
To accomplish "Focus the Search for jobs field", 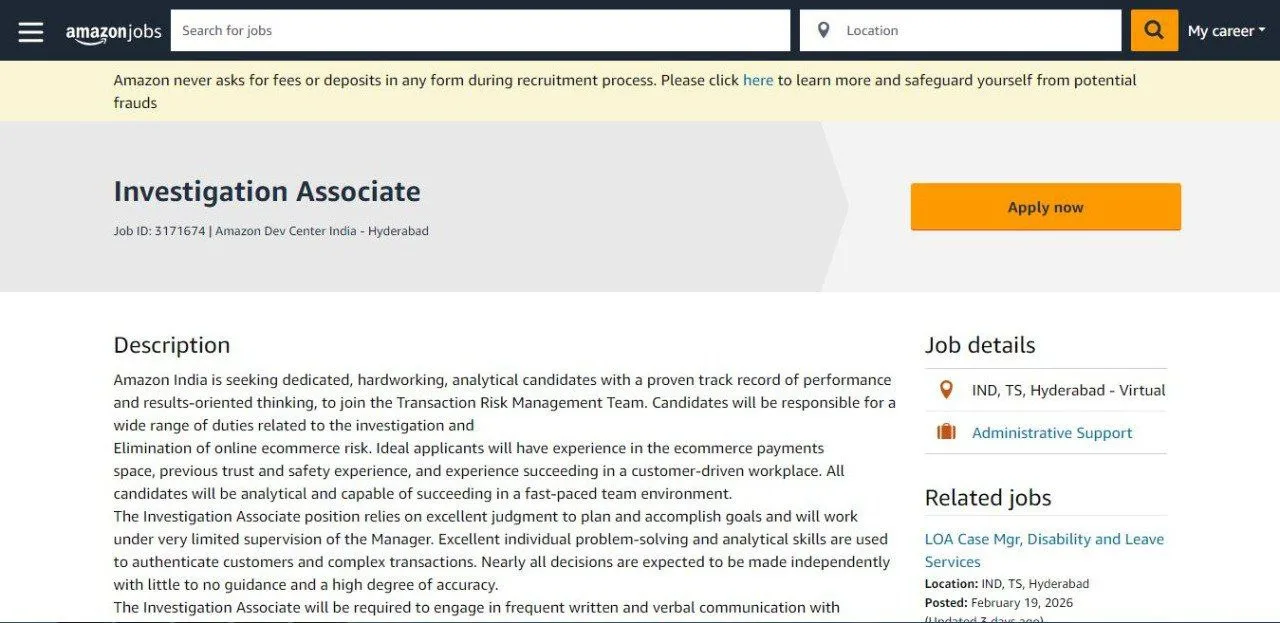I will pos(480,31).
